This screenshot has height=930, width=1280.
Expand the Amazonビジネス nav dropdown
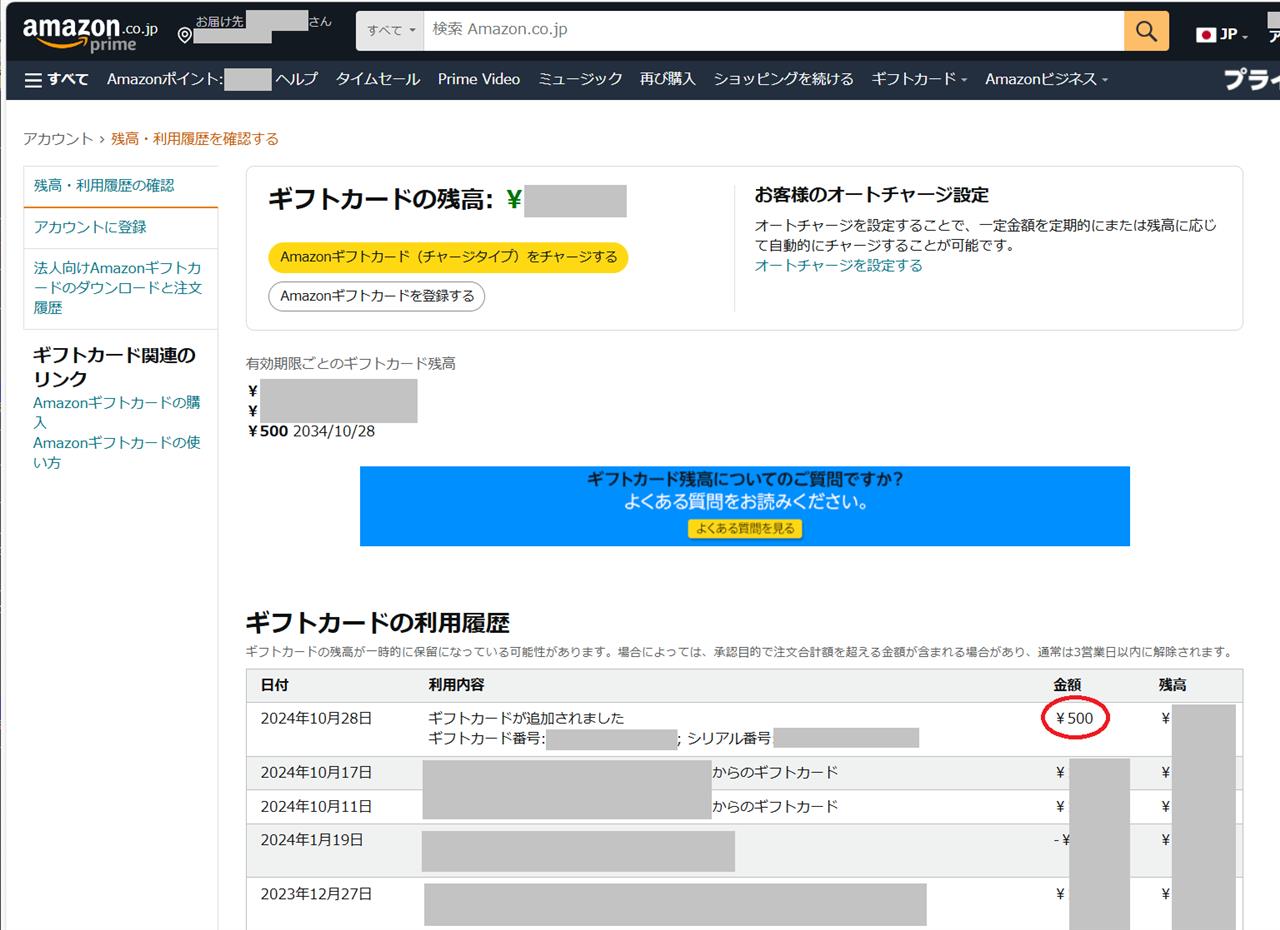pyautogui.click(x=1046, y=79)
